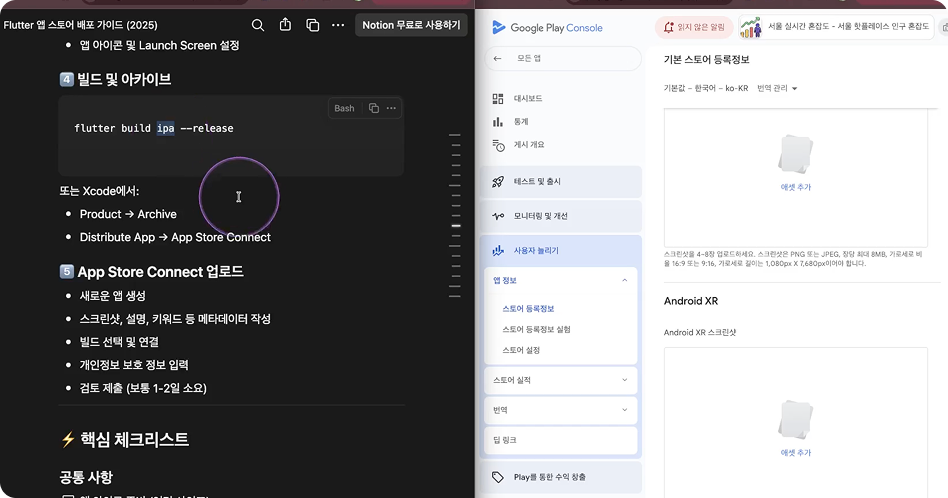Click the Notion 무료로 사용하기 button
Viewport: 948px width, 498px height.
[411, 25]
